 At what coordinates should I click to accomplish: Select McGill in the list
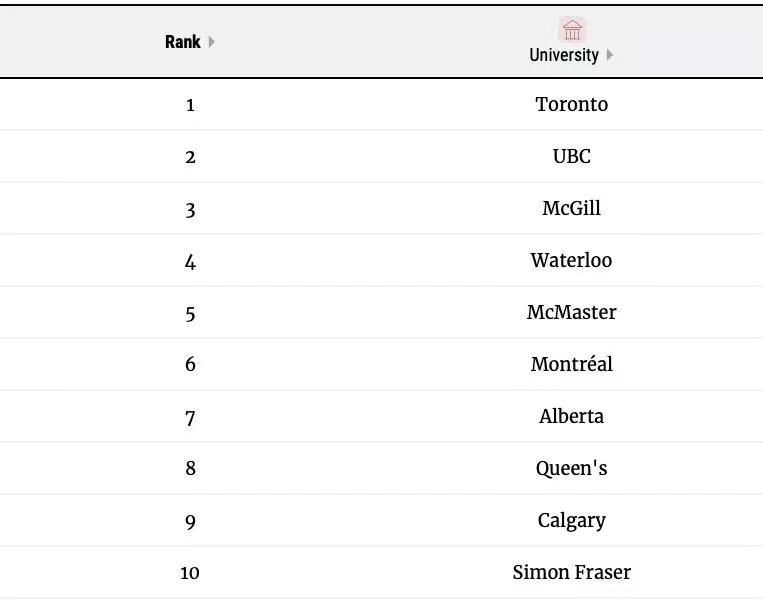(572, 208)
